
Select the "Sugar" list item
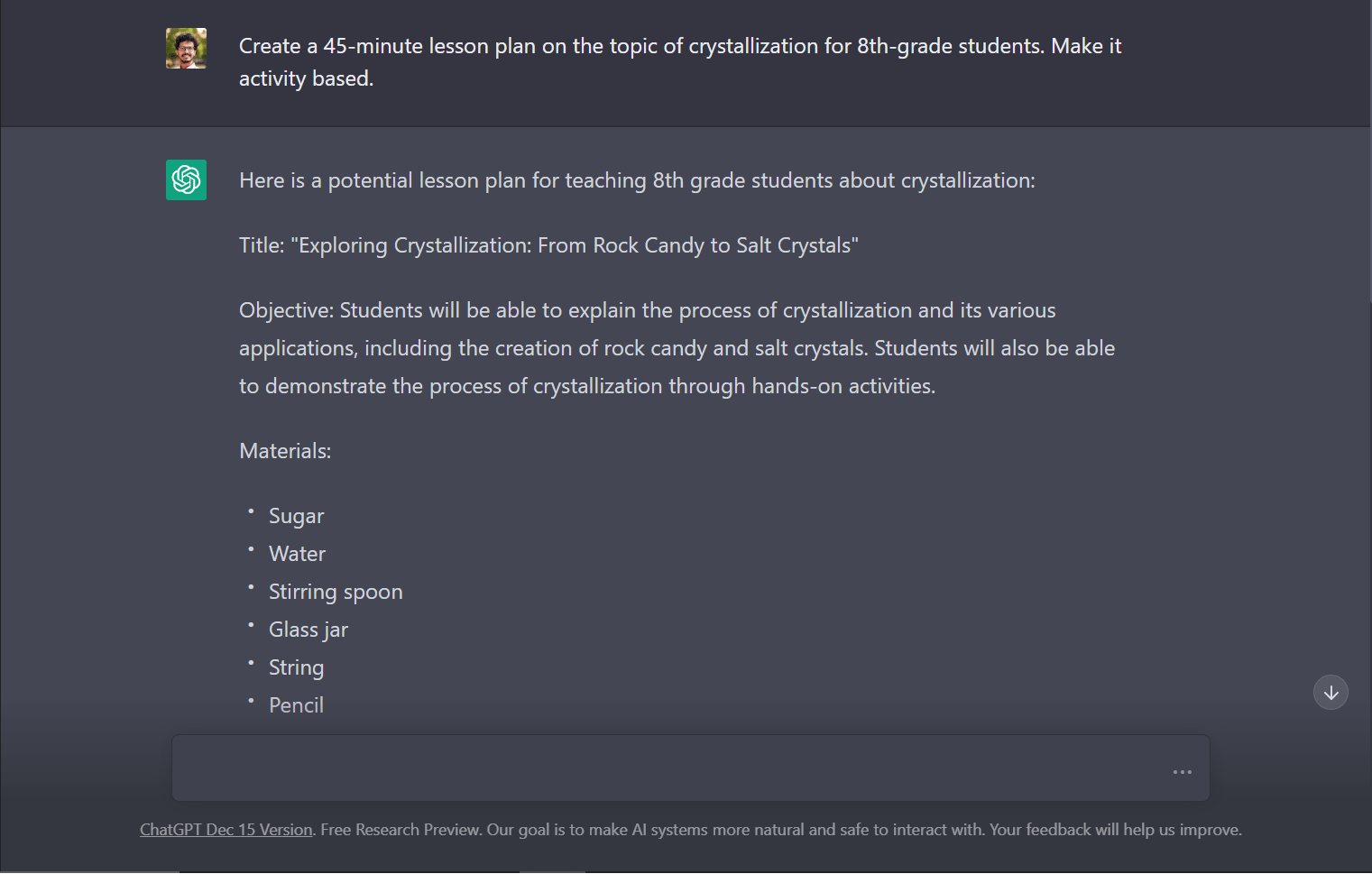(x=296, y=516)
